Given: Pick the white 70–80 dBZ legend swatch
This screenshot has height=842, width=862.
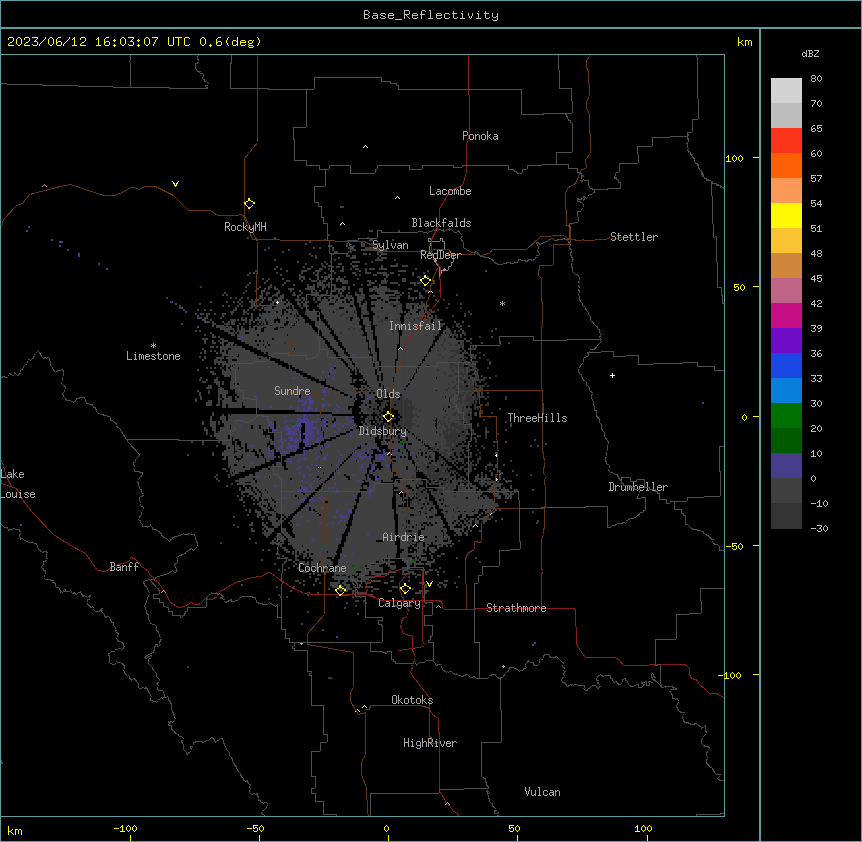Looking at the screenshot, I should [x=786, y=90].
